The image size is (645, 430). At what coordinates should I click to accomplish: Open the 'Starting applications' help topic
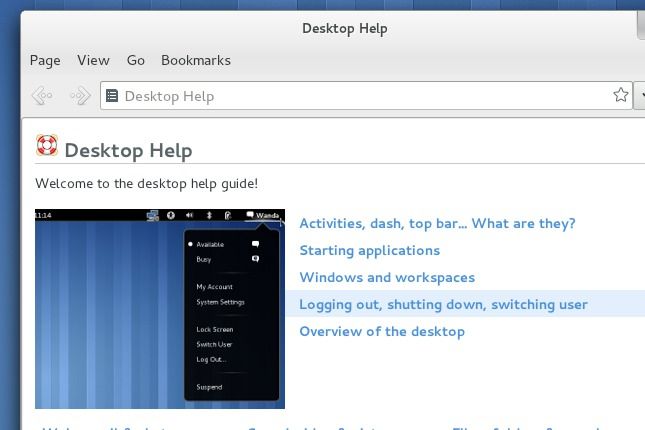click(x=369, y=251)
